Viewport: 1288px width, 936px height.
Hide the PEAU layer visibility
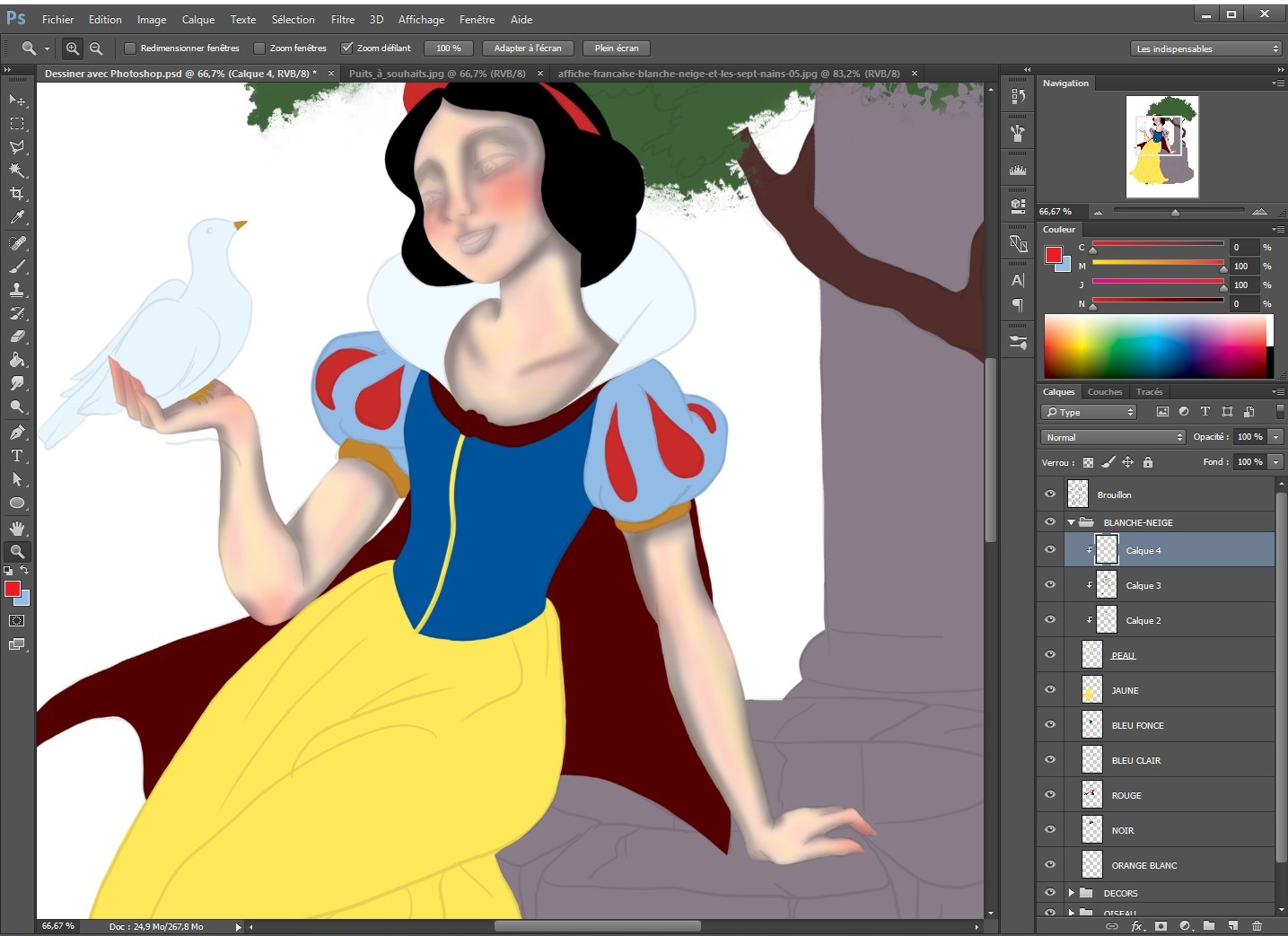(1049, 654)
